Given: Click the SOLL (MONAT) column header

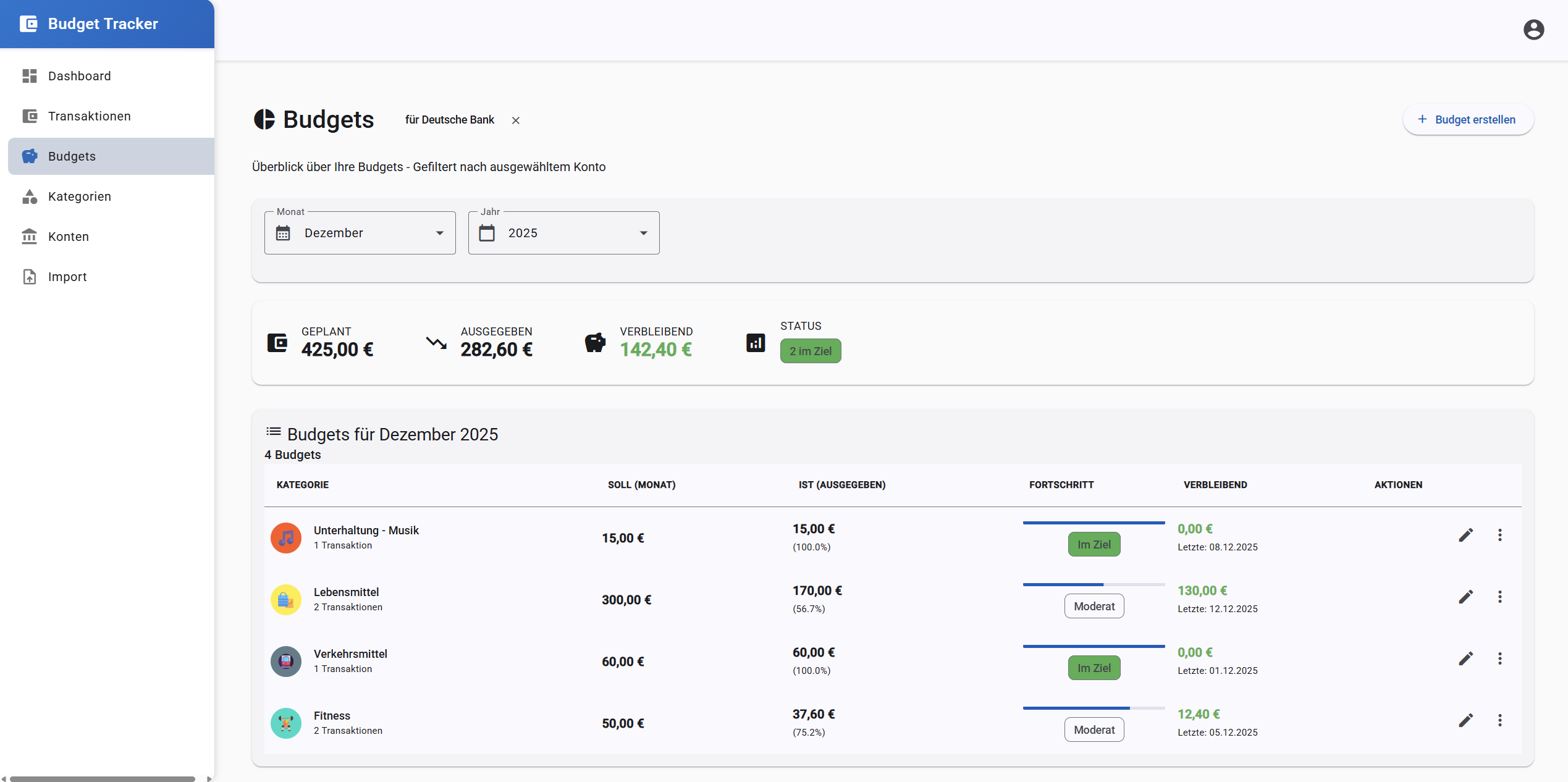Looking at the screenshot, I should point(641,485).
